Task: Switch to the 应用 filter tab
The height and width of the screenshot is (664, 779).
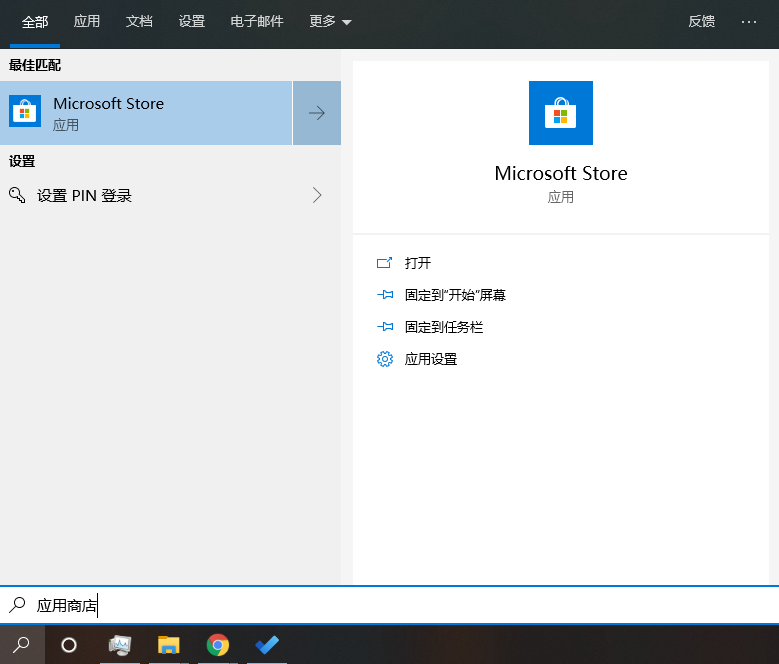Action: click(x=86, y=21)
